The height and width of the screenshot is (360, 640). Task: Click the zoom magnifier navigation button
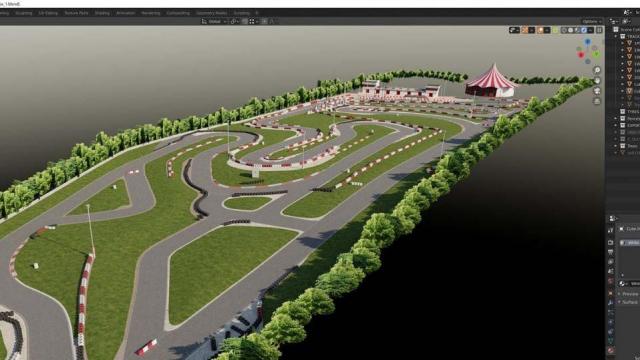[x=597, y=70]
